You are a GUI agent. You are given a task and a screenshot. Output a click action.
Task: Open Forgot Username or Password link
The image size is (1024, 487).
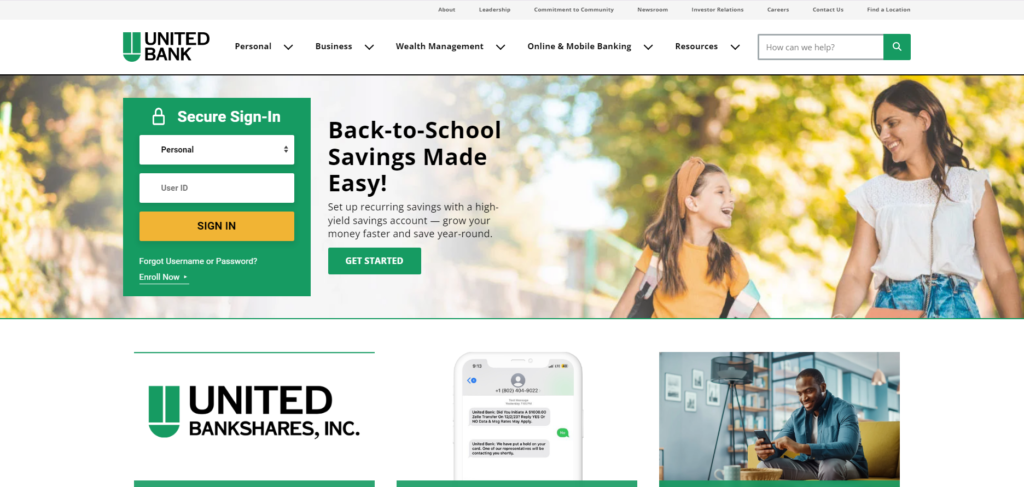tap(198, 261)
